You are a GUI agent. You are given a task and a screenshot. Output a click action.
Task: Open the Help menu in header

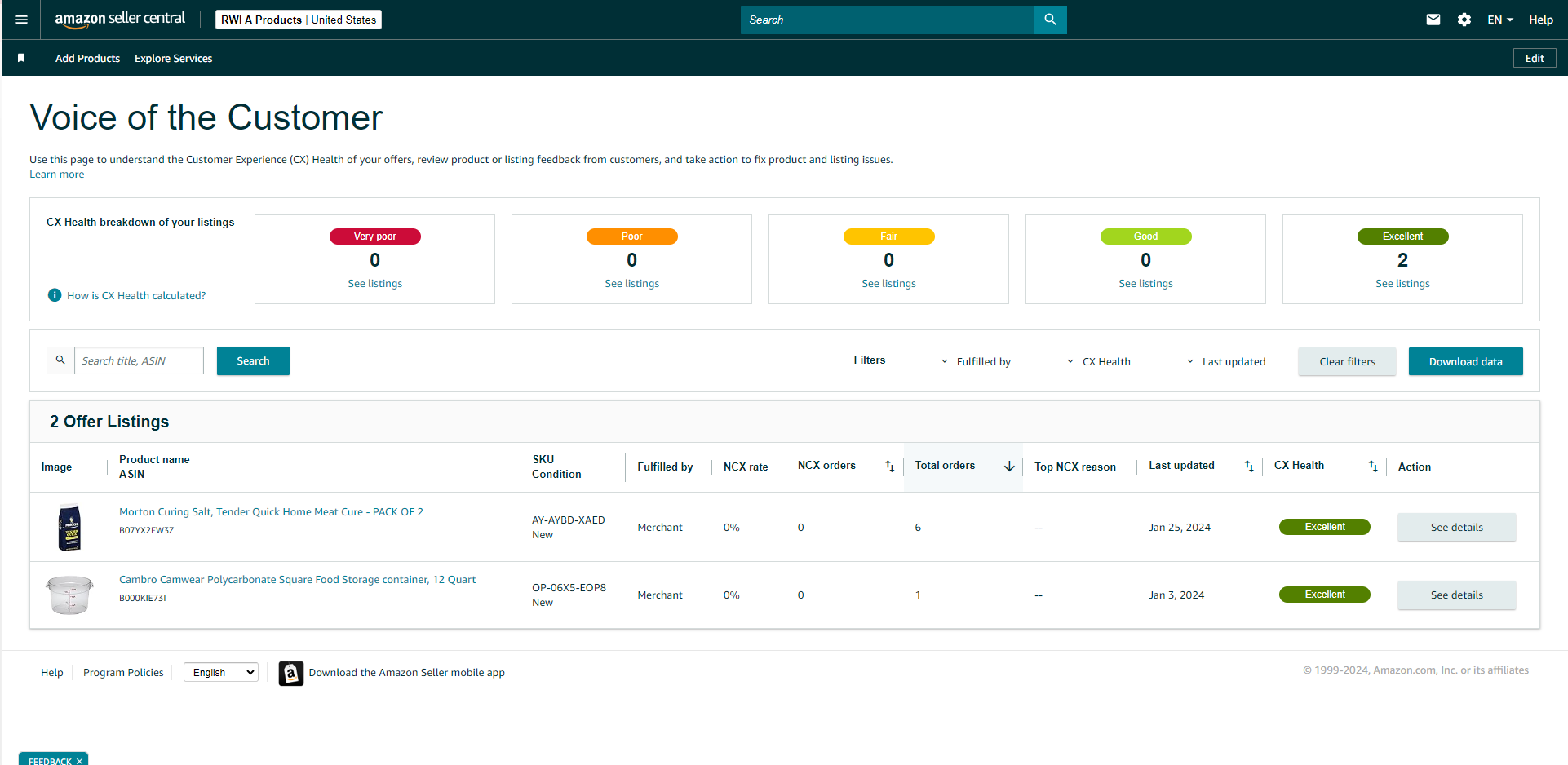(1540, 20)
